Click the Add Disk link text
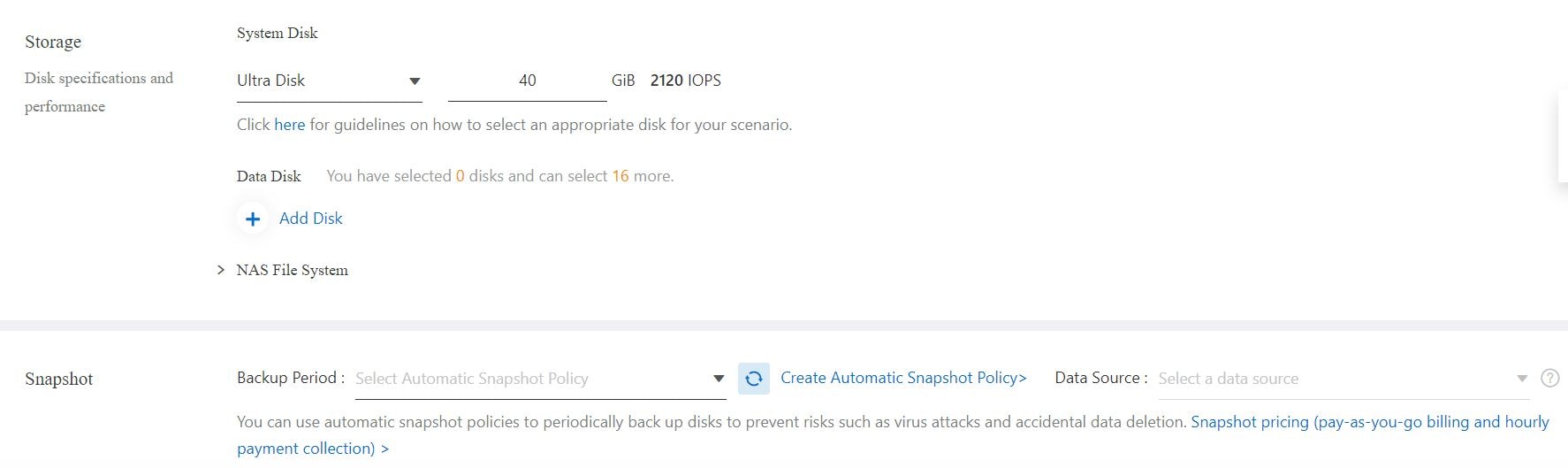Viewport: 1568px width, 468px height. pos(311,219)
